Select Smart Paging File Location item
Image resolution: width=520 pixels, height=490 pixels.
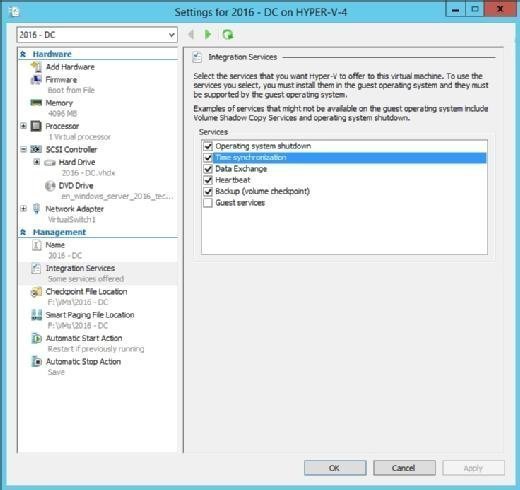pos(90,315)
